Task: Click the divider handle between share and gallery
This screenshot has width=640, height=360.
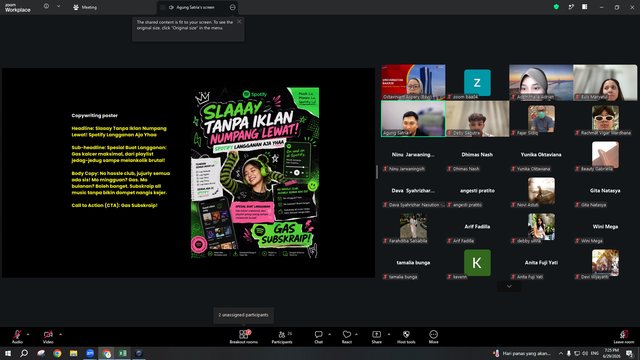Action: 377,172
